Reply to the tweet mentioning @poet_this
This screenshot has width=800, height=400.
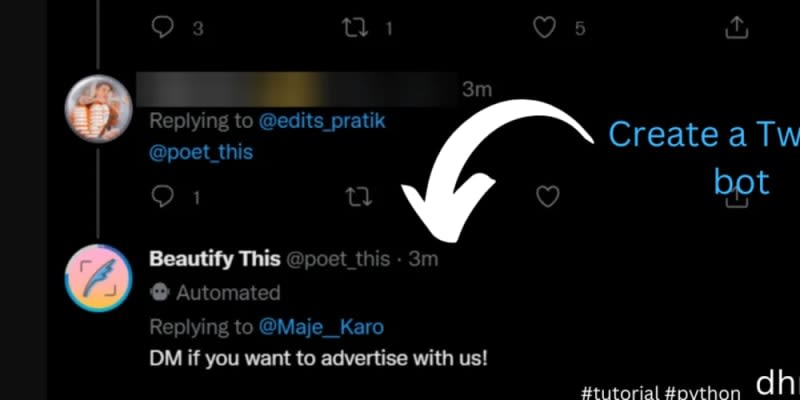[163, 197]
